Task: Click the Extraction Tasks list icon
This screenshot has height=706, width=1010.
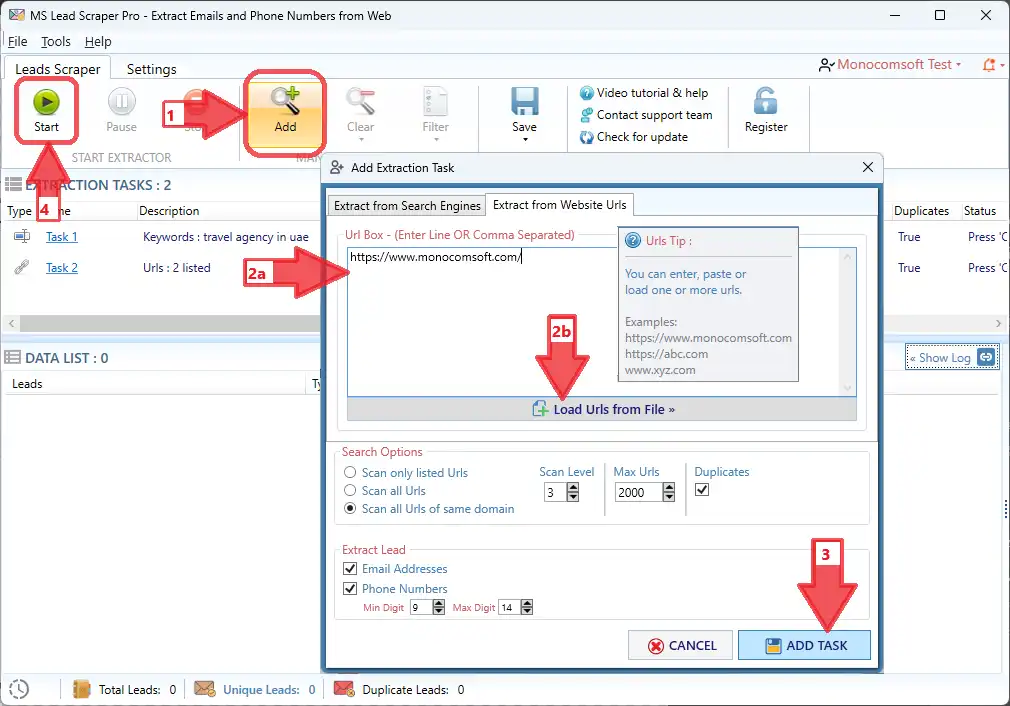Action: click(14, 185)
